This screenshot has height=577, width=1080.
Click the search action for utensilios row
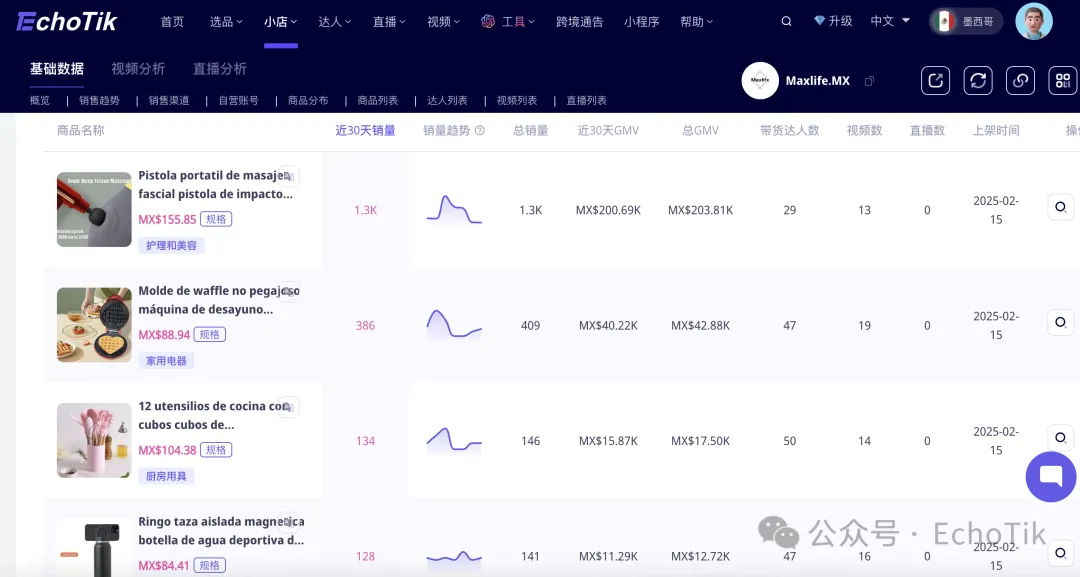pos(1061,437)
